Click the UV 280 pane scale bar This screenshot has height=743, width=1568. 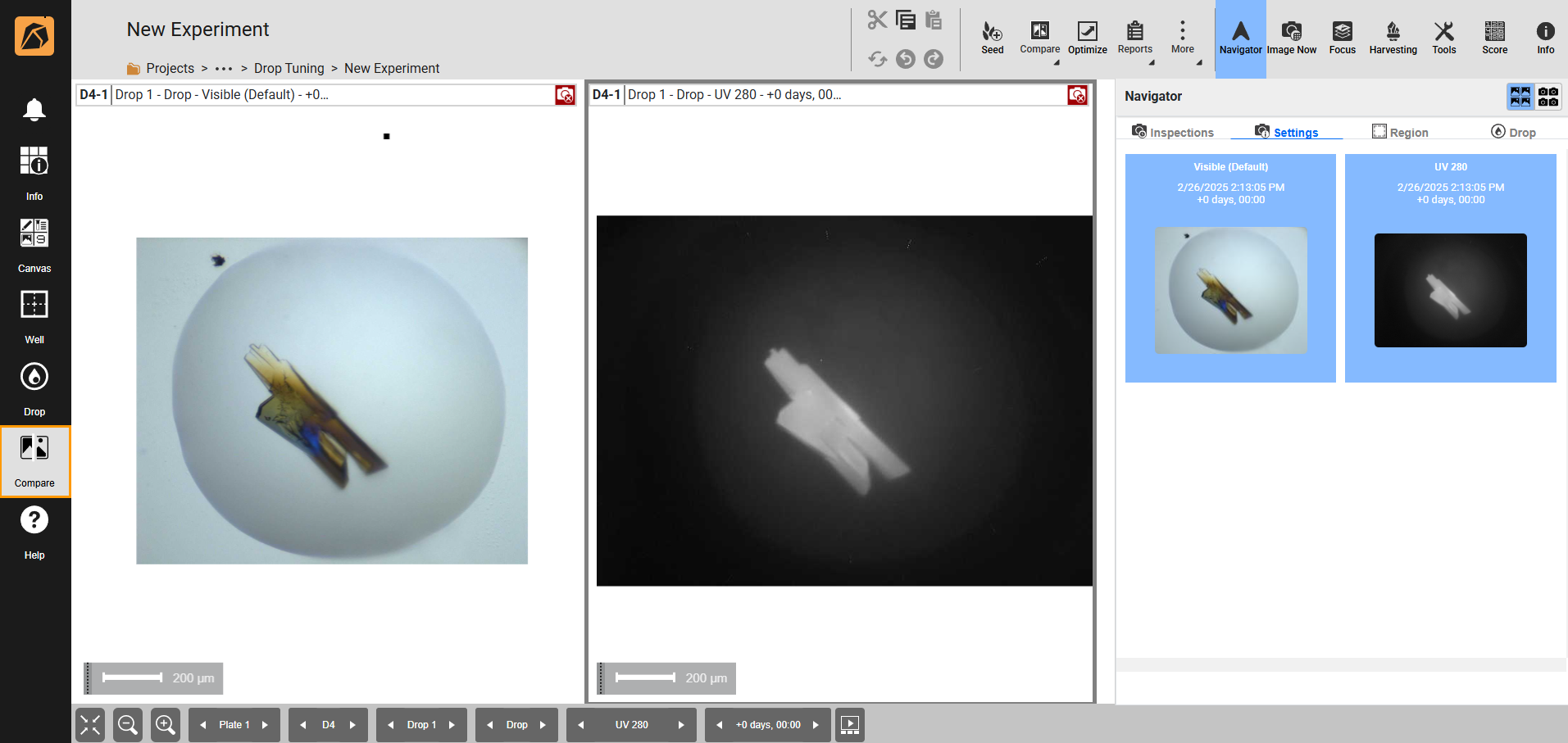click(666, 678)
